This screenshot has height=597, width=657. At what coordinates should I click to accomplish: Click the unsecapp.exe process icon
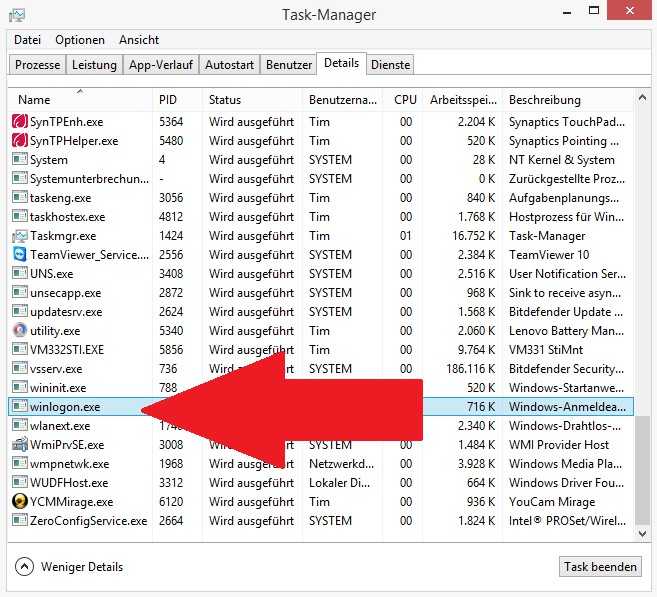[x=20, y=292]
